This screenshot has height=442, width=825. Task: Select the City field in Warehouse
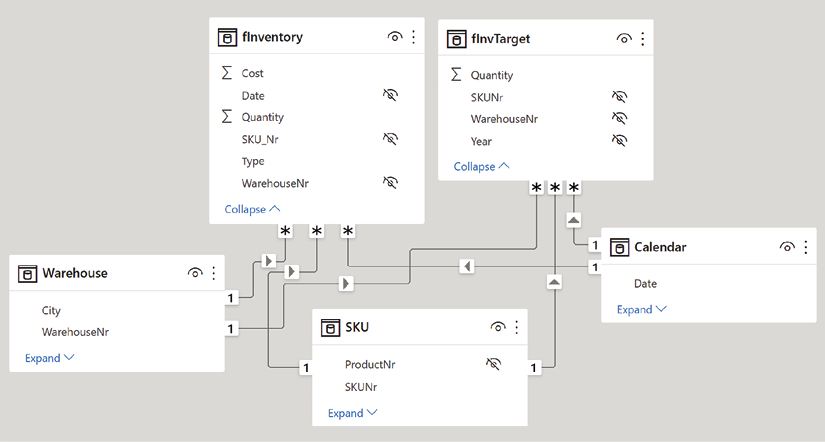click(x=51, y=310)
